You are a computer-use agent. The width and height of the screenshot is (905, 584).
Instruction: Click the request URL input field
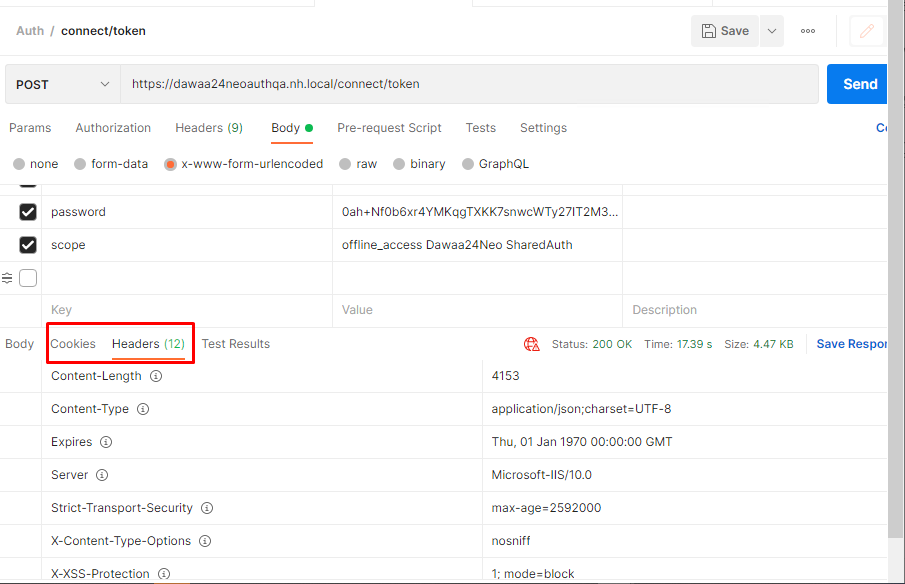pos(470,85)
